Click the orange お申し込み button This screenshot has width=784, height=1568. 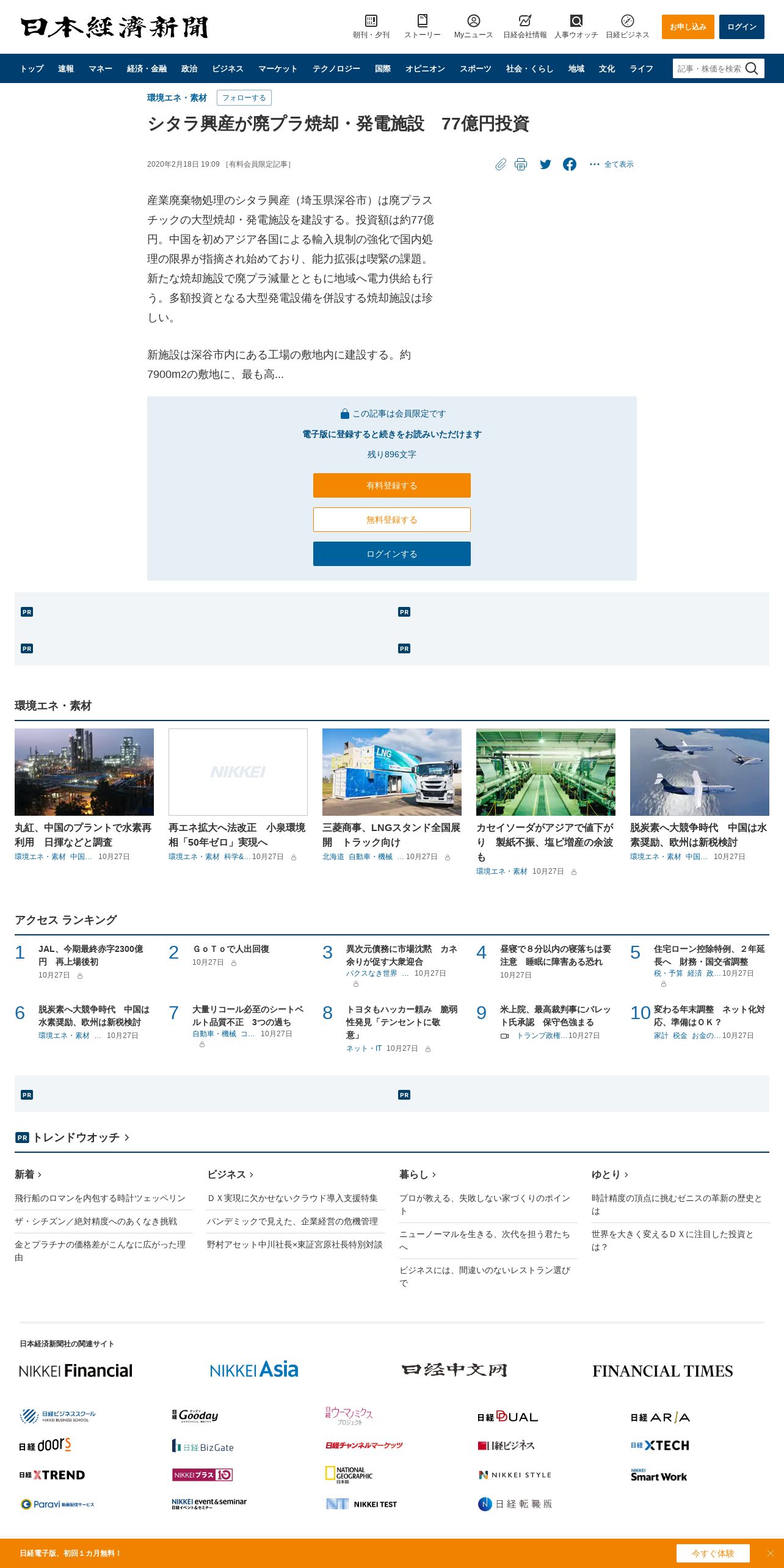(688, 27)
